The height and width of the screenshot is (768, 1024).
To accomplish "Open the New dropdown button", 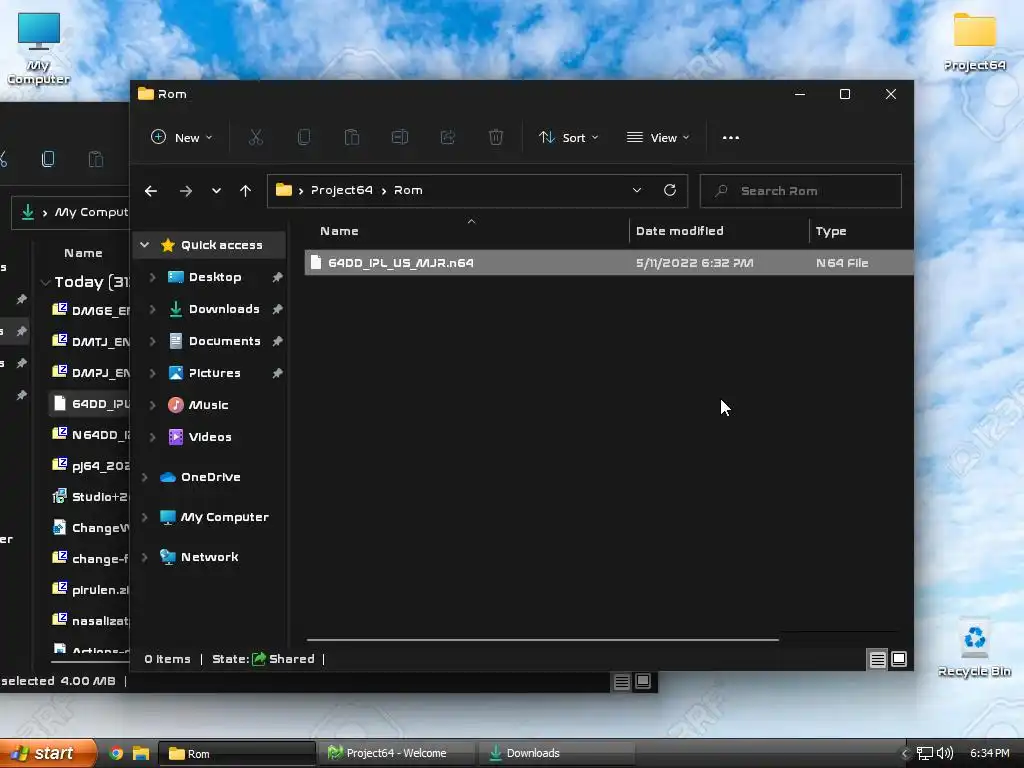I will point(182,138).
